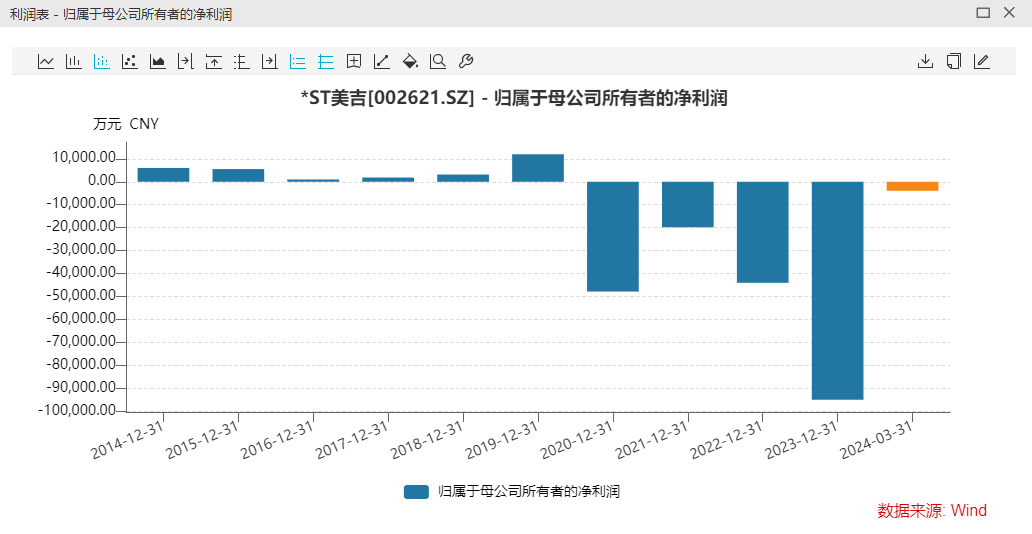Click the plus-sign data label icon
The height and width of the screenshot is (534, 1032).
click(354, 61)
